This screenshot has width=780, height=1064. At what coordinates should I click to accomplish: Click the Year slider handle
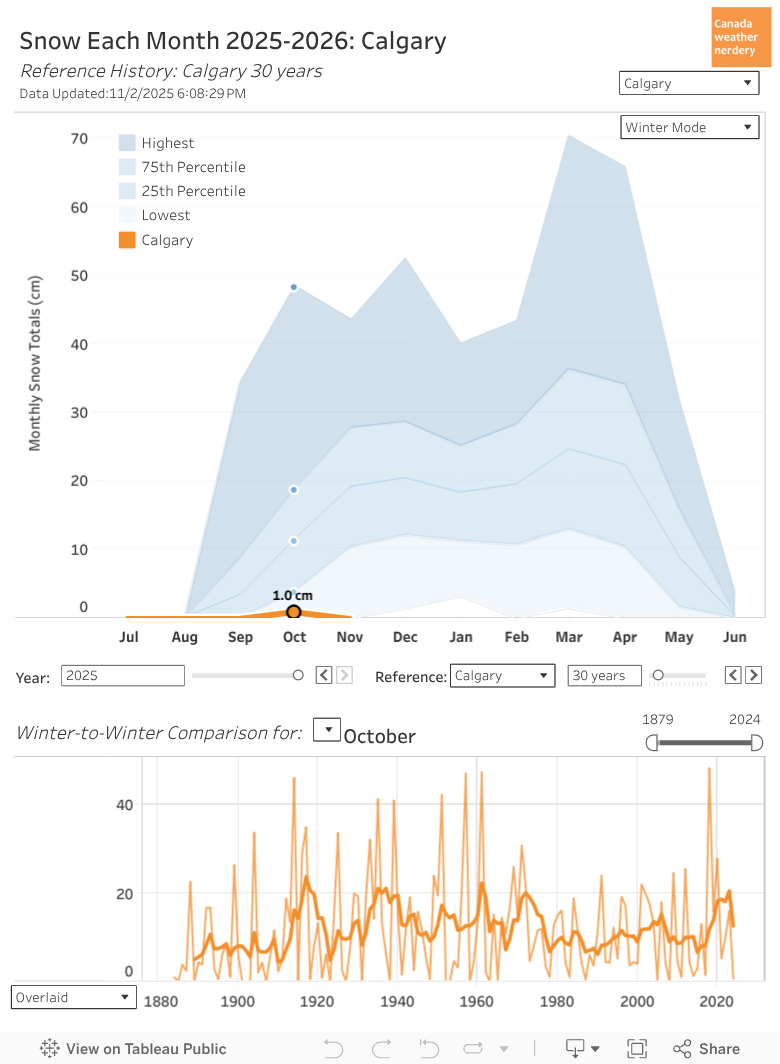298,675
